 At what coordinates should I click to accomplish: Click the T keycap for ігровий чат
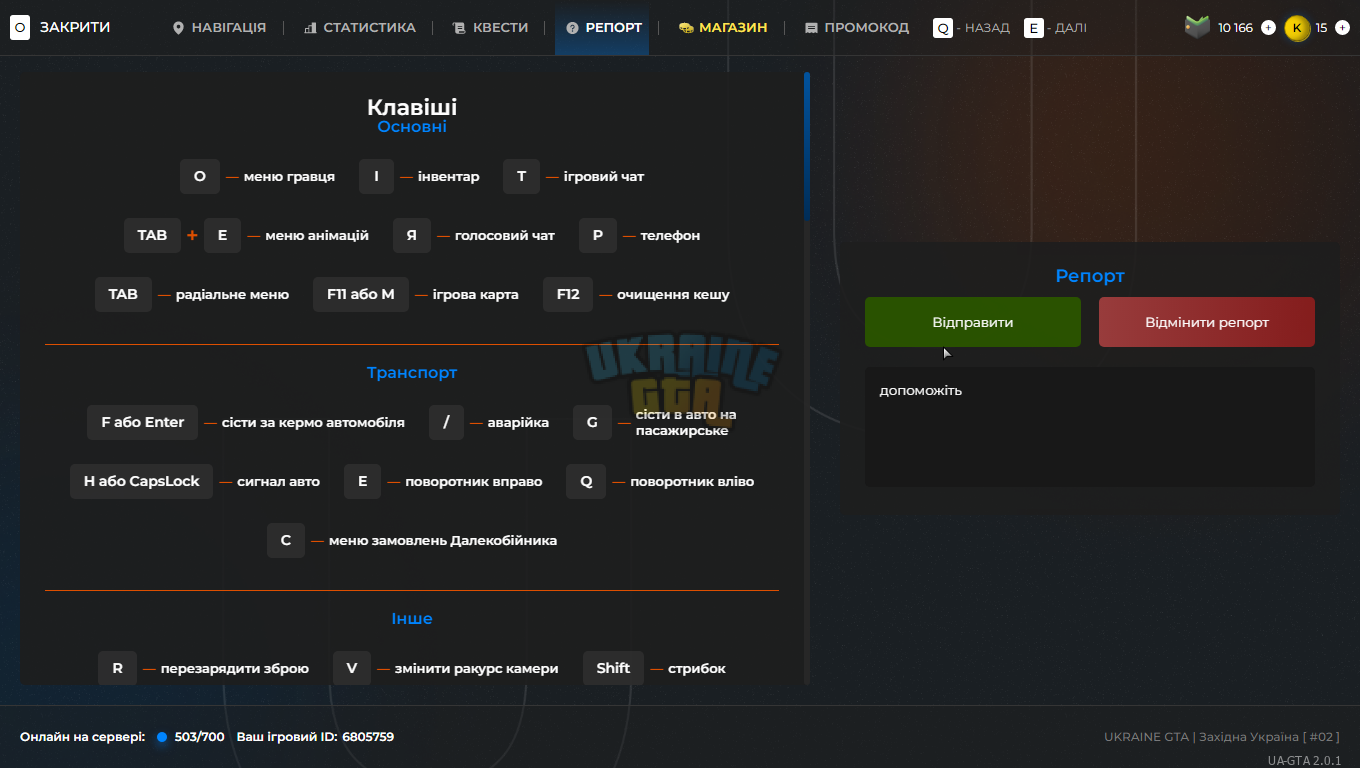point(521,176)
